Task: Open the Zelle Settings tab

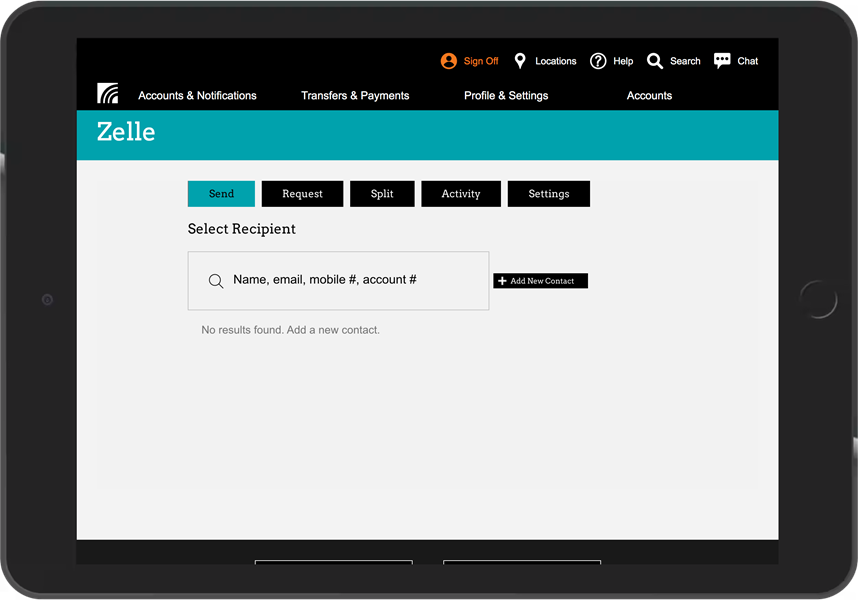Action: click(x=549, y=194)
